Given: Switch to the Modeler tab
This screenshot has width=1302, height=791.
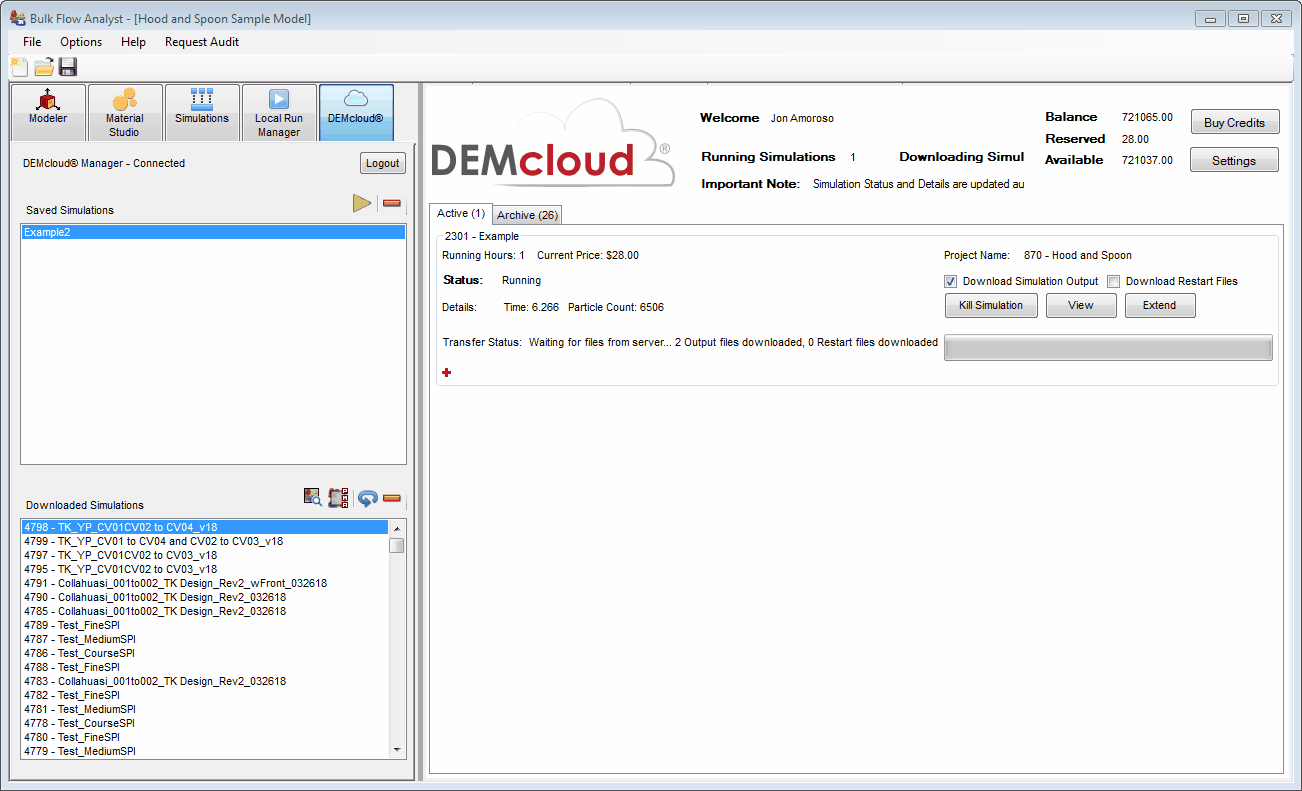Looking at the screenshot, I should point(48,112).
